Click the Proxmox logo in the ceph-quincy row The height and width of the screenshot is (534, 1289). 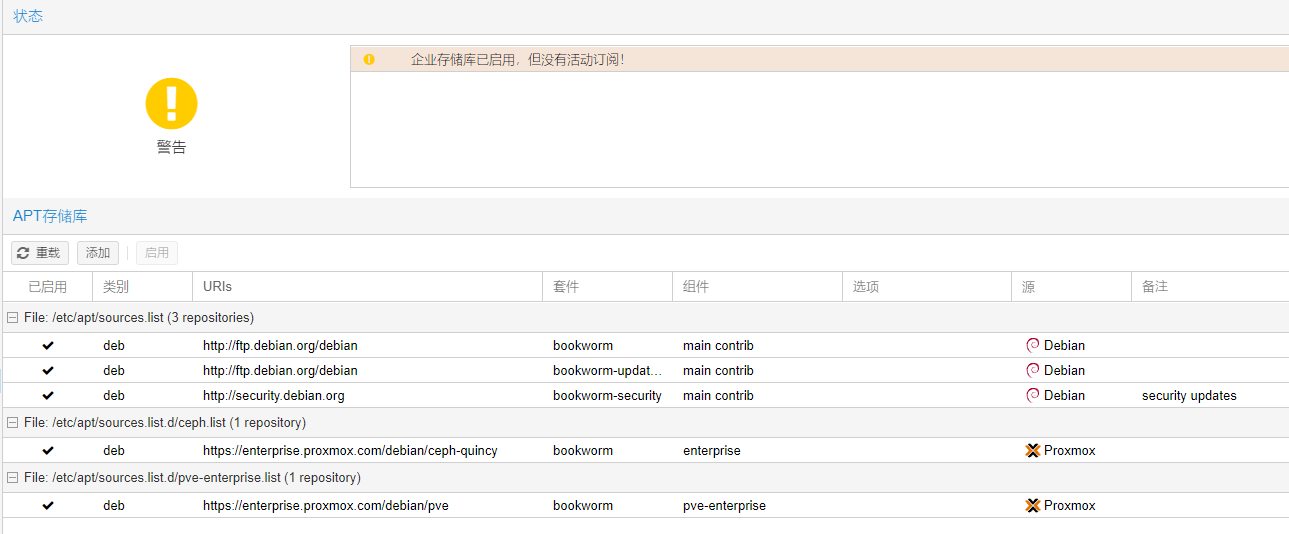(x=1033, y=450)
